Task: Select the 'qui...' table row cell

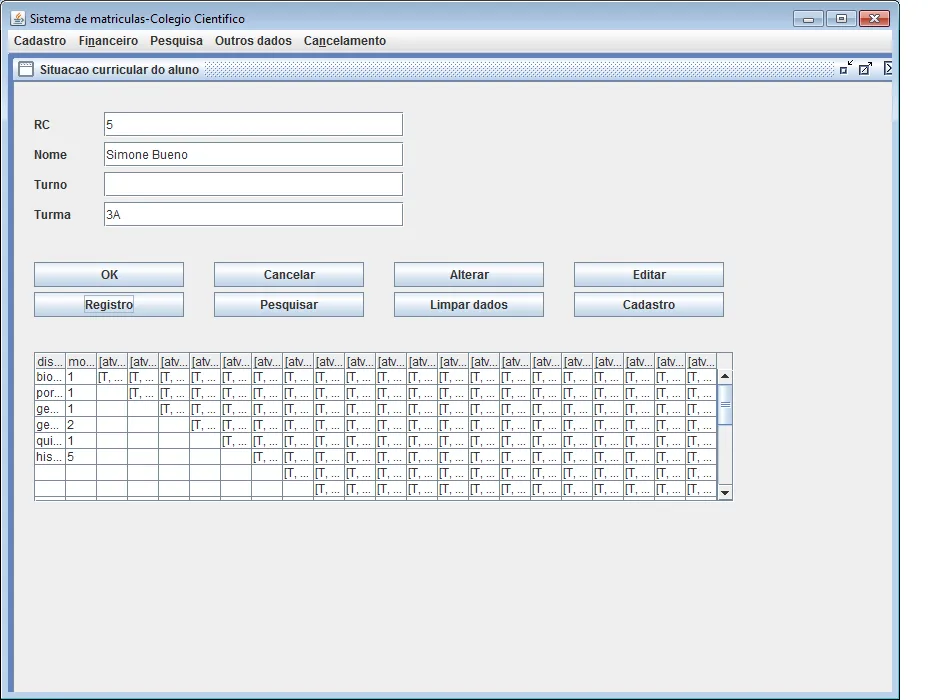Action: [x=50, y=441]
